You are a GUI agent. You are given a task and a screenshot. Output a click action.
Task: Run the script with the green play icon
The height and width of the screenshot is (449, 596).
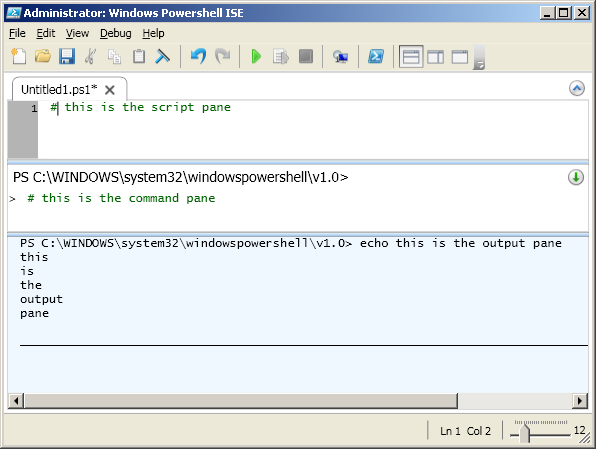(257, 56)
